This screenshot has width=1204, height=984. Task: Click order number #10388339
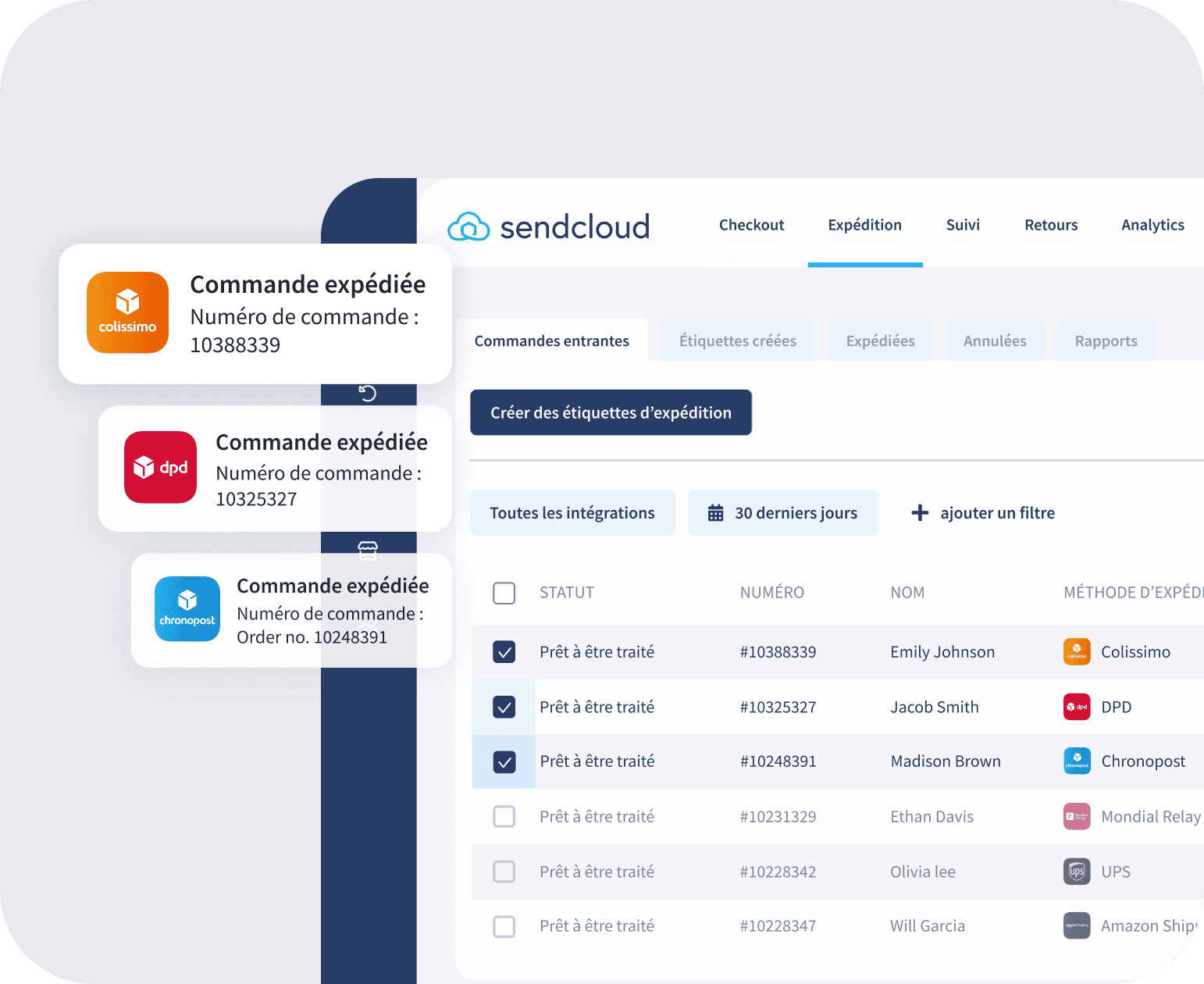(x=778, y=652)
